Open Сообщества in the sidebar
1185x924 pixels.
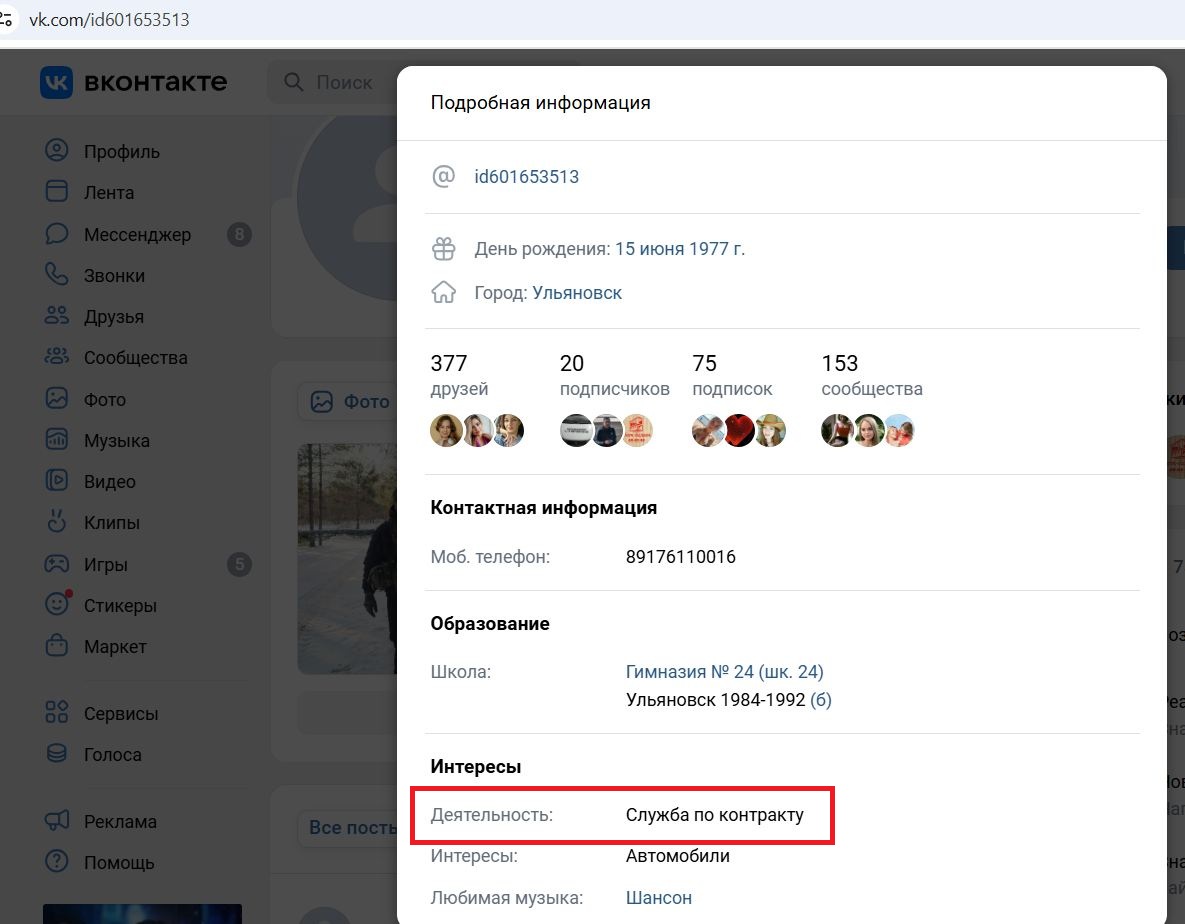(135, 358)
